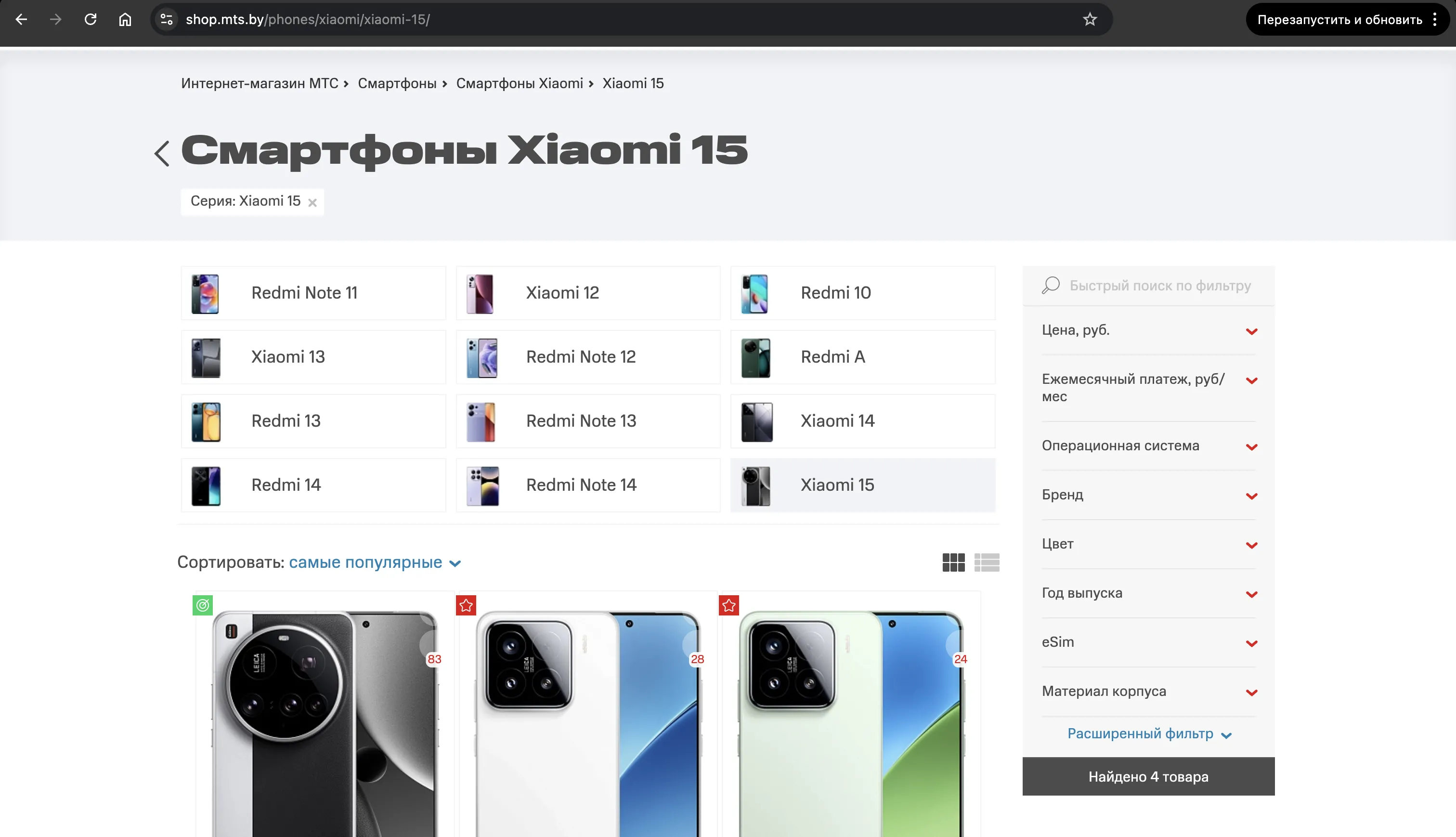Select the Redmi A series
Image resolution: width=1456 pixels, height=837 pixels.
tap(862, 357)
